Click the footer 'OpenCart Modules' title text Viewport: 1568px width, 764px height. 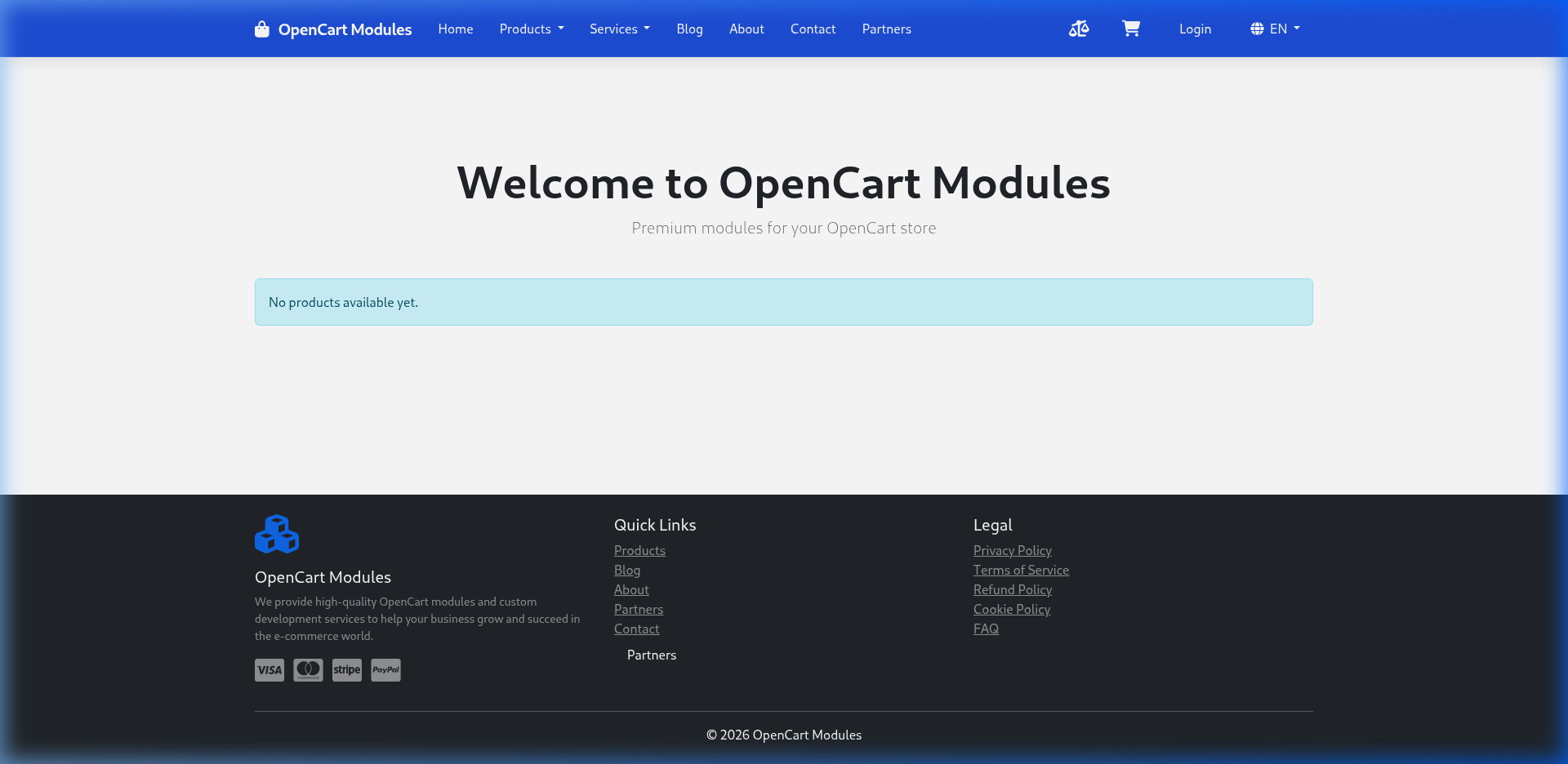point(323,578)
